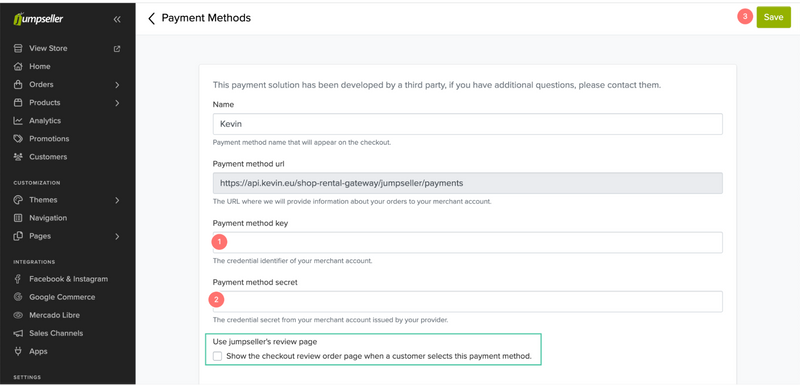Select the Analytics chart icon
The height and width of the screenshot is (385, 800).
[18, 121]
